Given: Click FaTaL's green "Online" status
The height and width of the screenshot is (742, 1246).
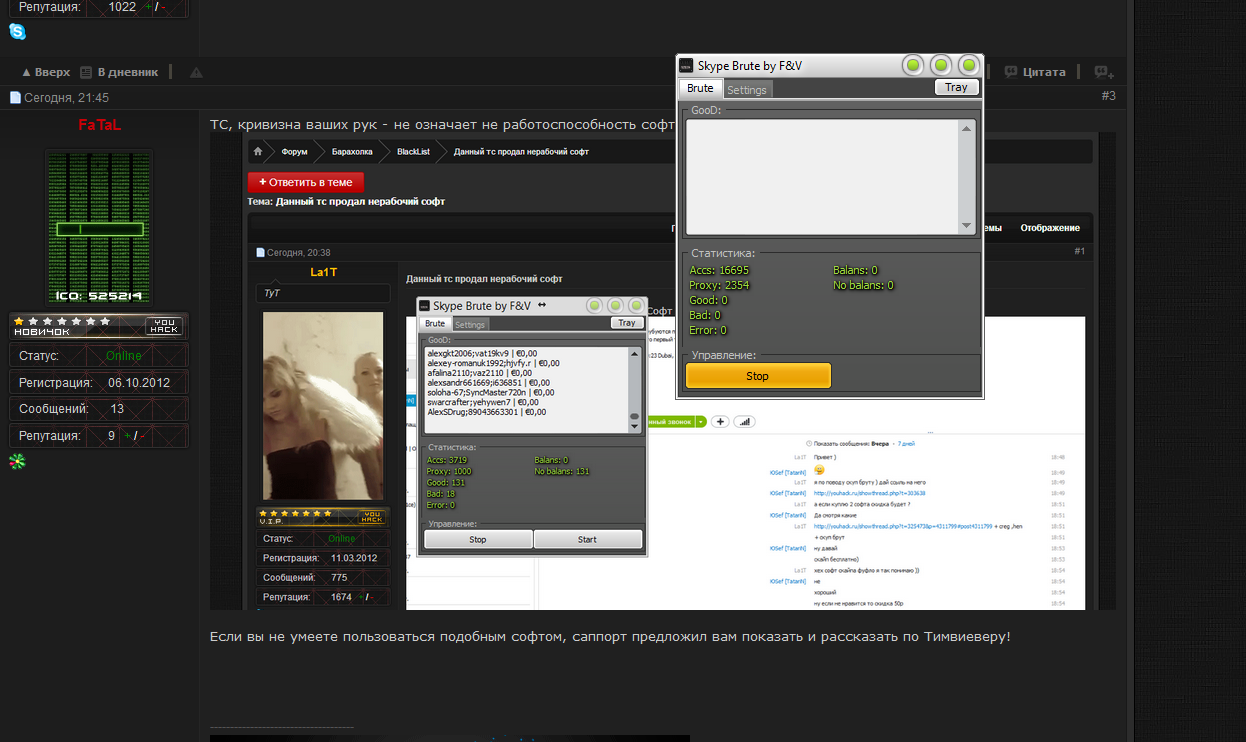Looking at the screenshot, I should (124, 356).
